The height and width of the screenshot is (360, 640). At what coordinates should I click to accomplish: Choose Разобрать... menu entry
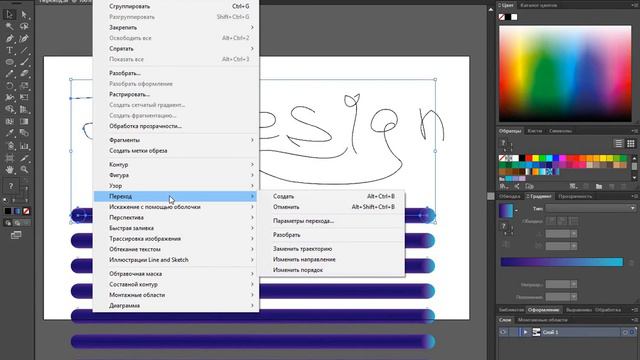pyautogui.click(x=176, y=73)
